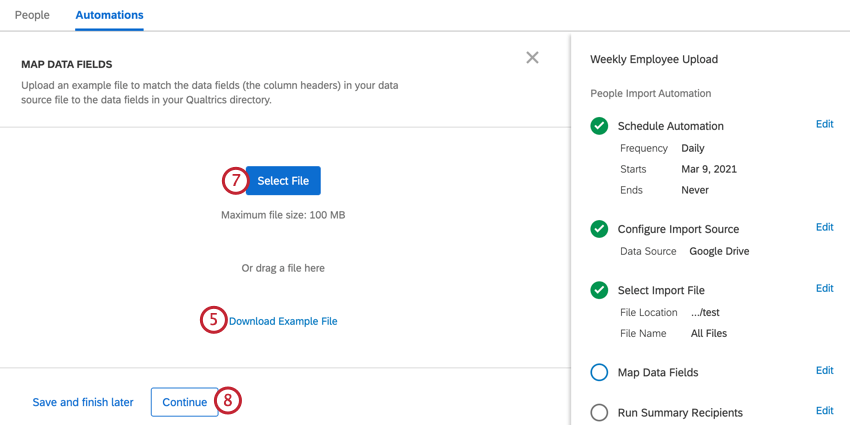Image resolution: width=850 pixels, height=425 pixels.
Task: Click Continue to proceed
Action: 184,402
